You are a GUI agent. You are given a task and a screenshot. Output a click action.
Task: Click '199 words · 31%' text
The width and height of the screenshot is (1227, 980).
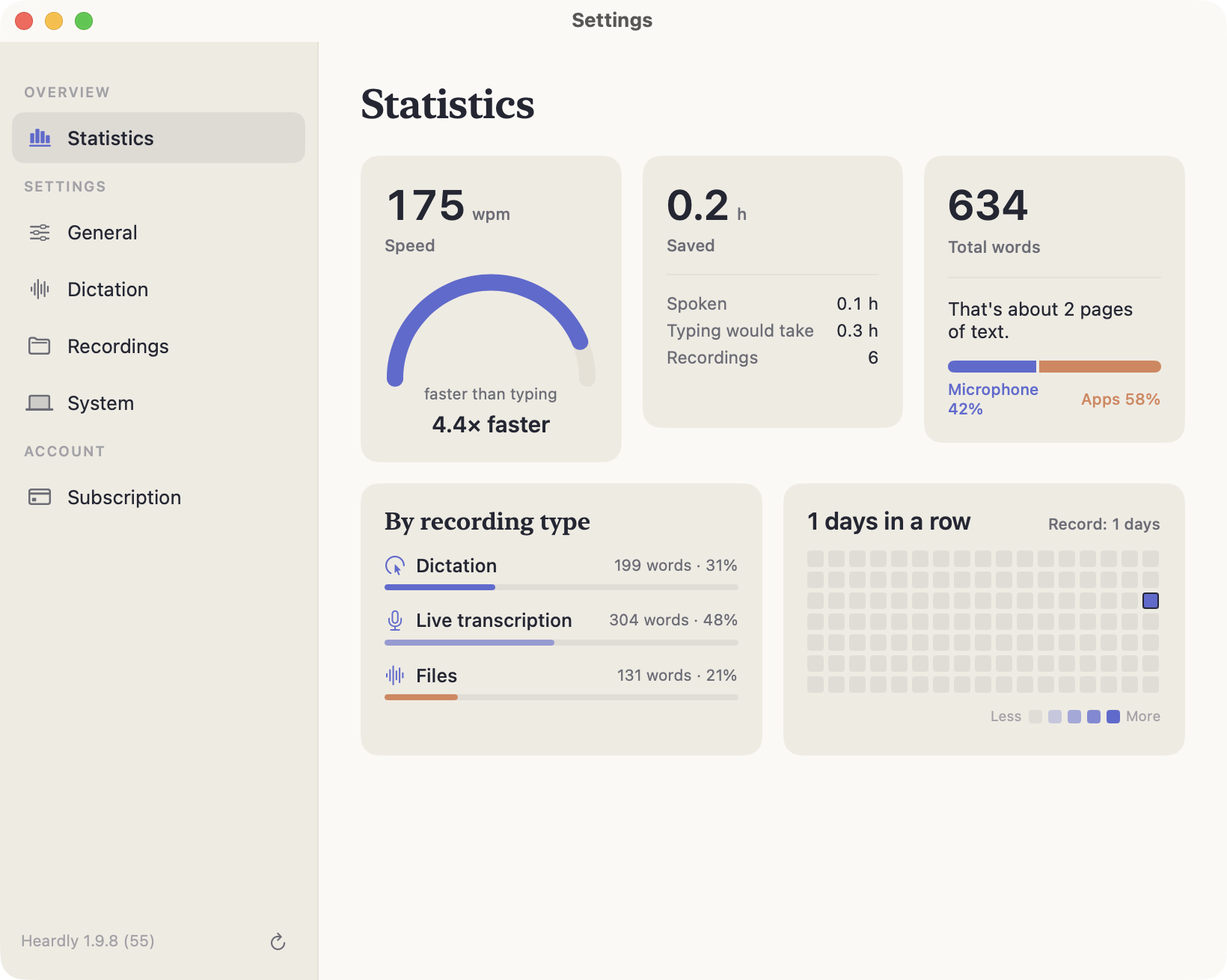coord(676,566)
